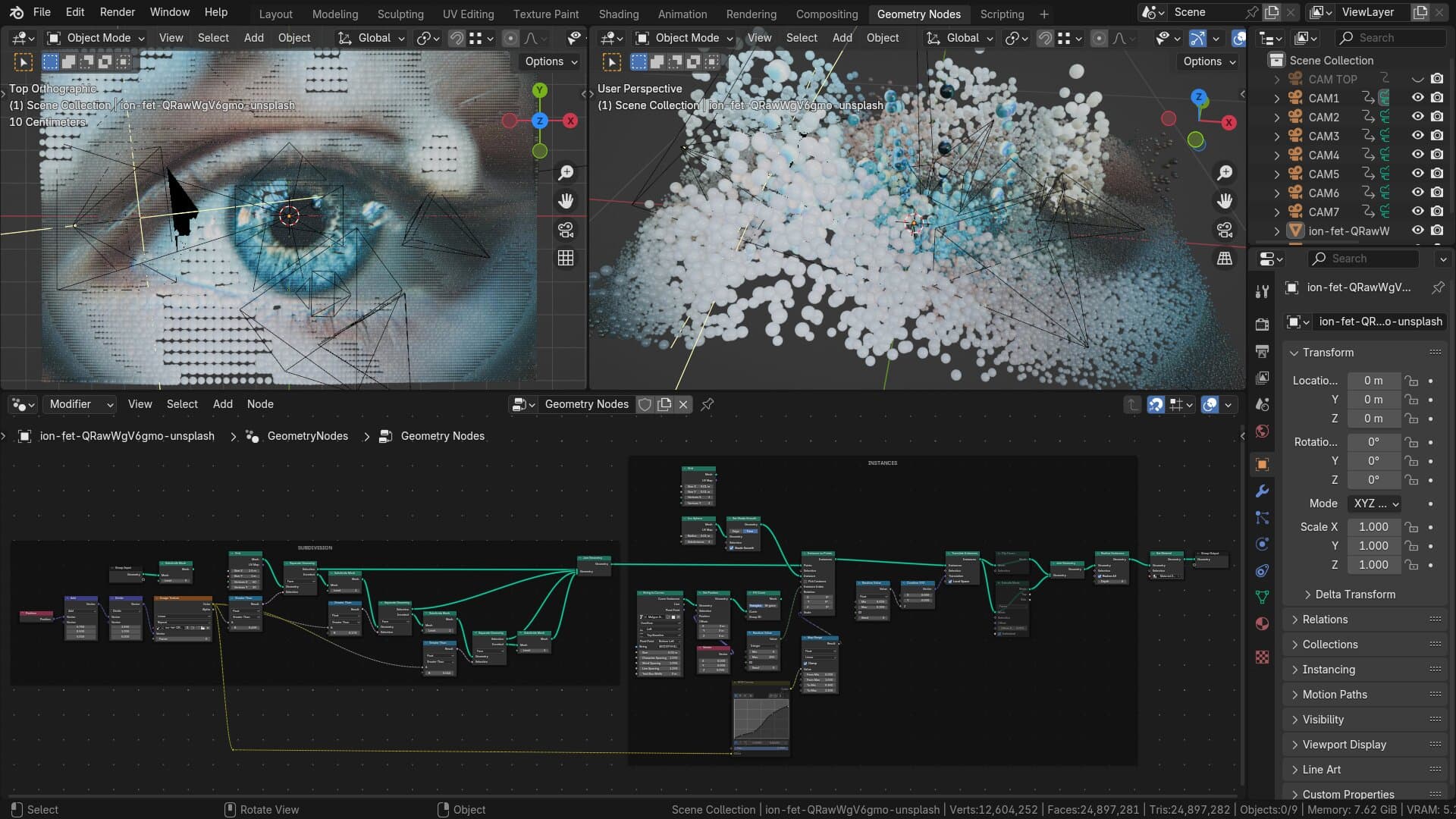This screenshot has height=819, width=1456.
Task: Open Node menu in node editor
Action: click(x=260, y=404)
